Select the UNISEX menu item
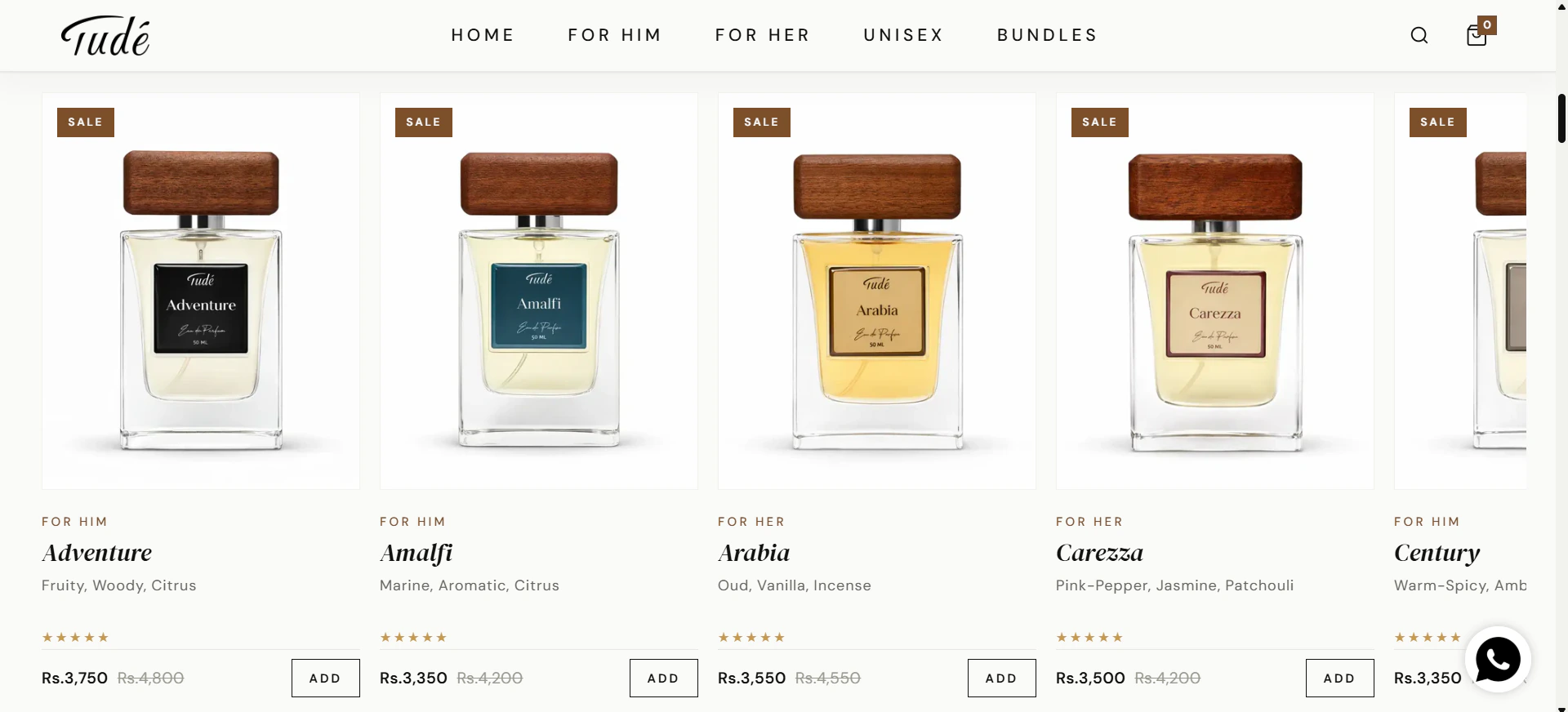1568x712 pixels. [x=903, y=35]
